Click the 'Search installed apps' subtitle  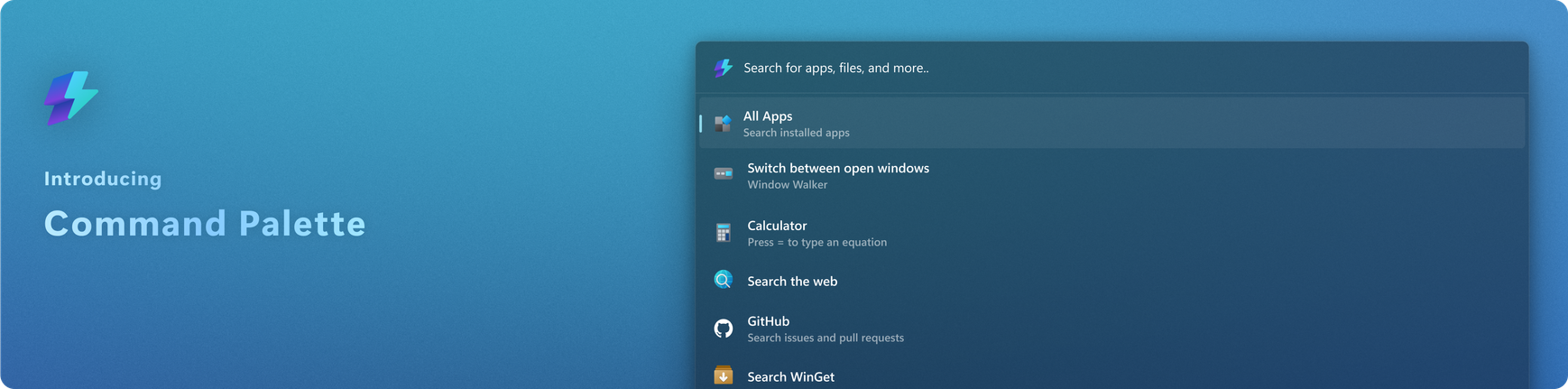(x=796, y=133)
